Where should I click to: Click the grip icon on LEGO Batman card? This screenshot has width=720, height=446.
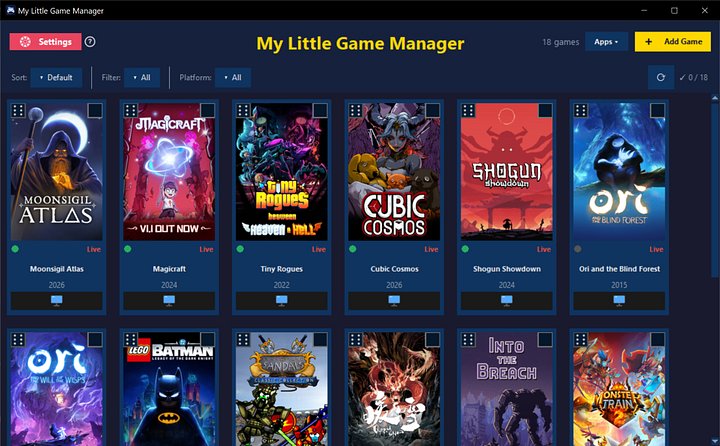pos(130,340)
